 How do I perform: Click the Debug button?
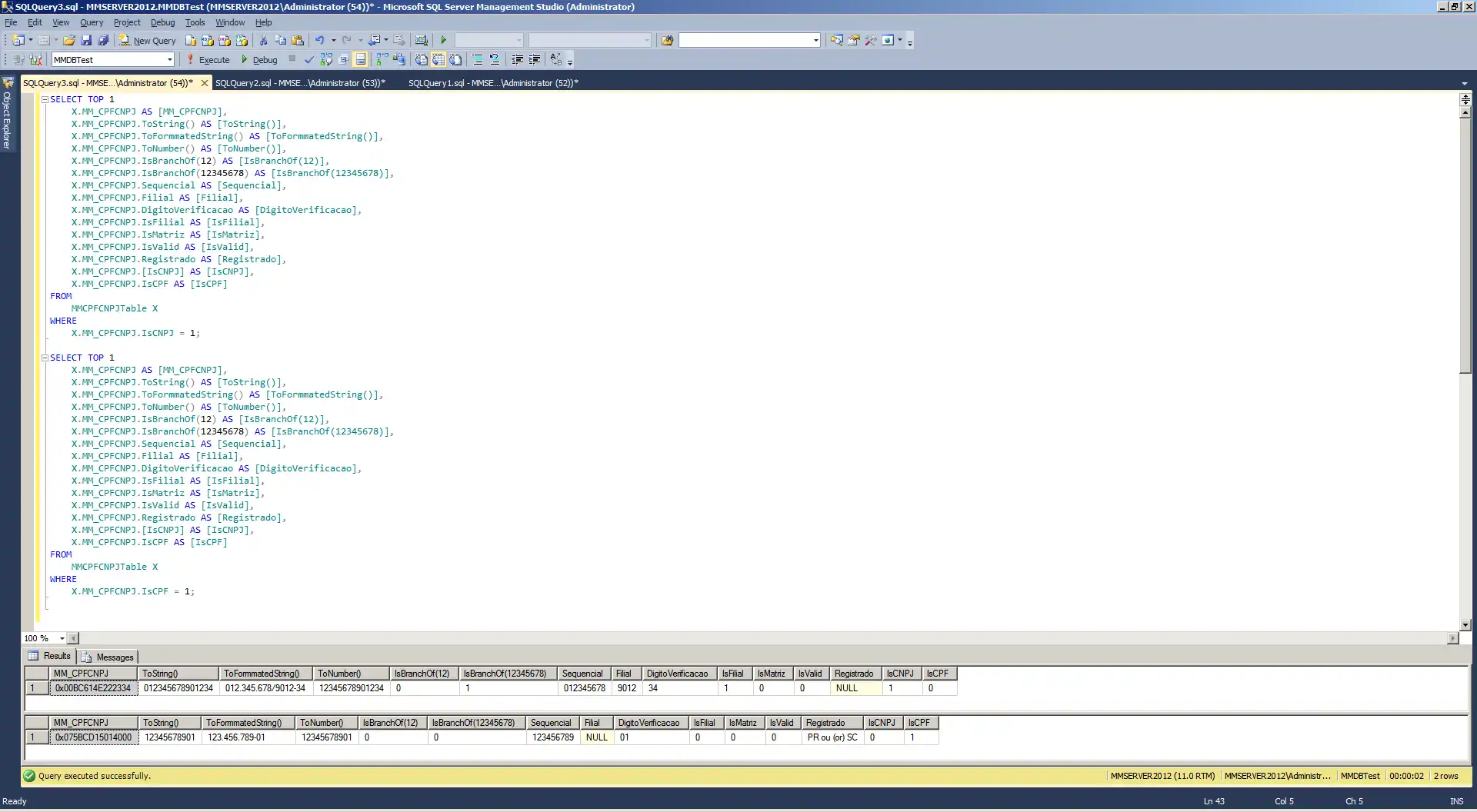pyautogui.click(x=259, y=60)
